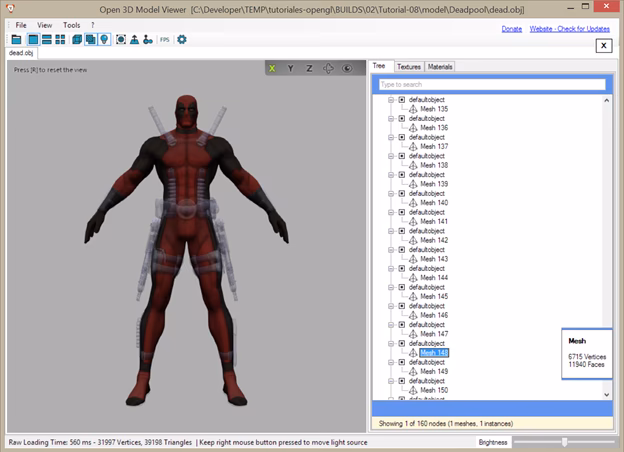Toggle the lighting bulb icon
This screenshot has height=452, width=624.
pos(104,39)
